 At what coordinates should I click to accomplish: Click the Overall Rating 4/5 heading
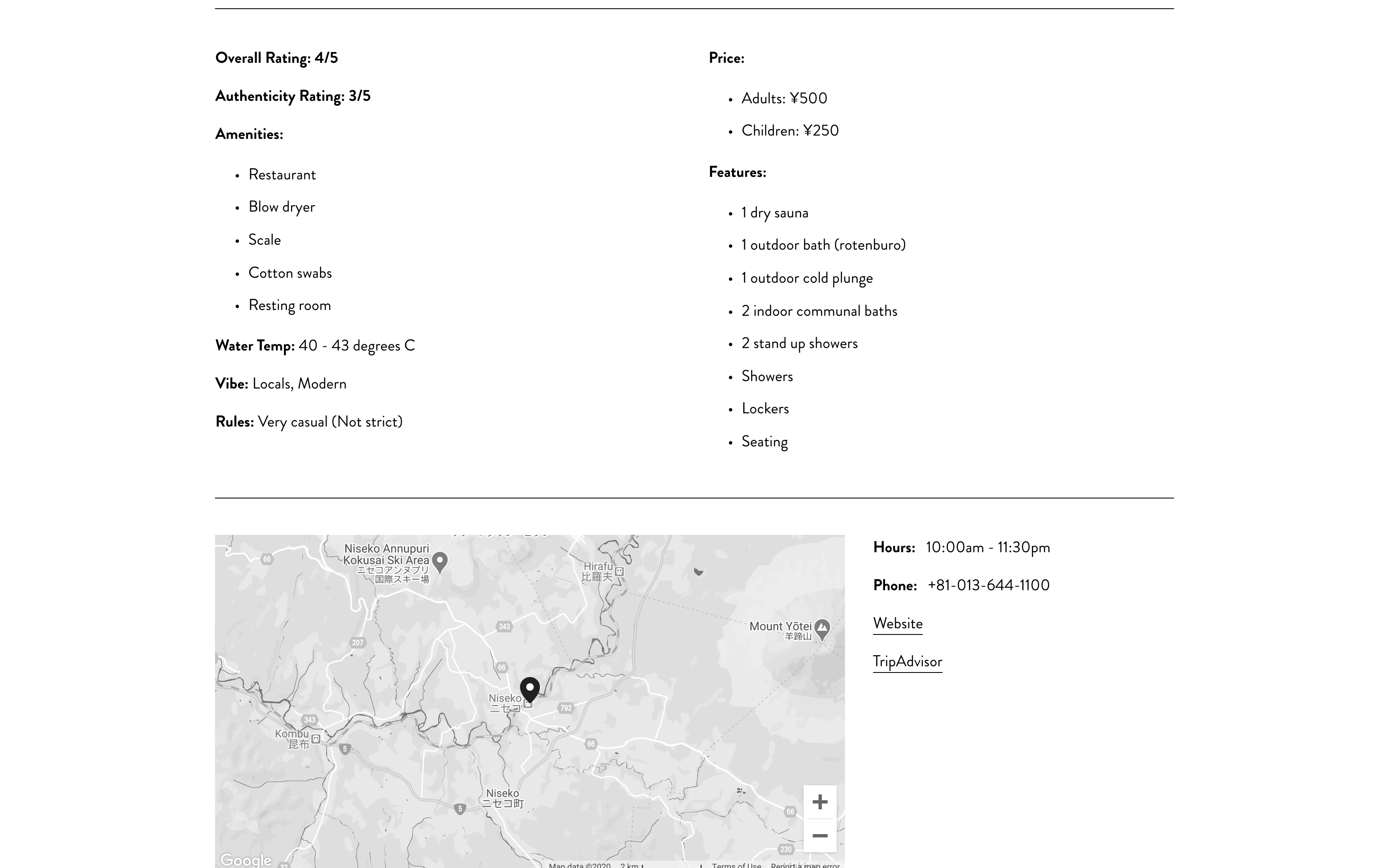coord(276,58)
